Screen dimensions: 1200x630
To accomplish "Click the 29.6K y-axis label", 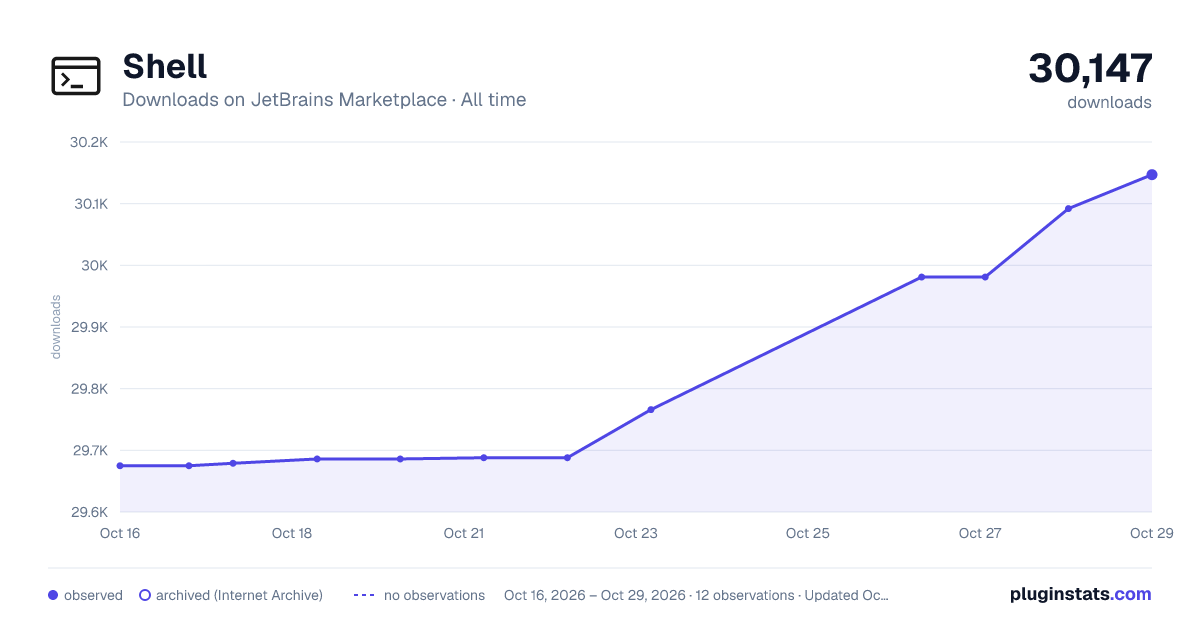I will 88,513.
